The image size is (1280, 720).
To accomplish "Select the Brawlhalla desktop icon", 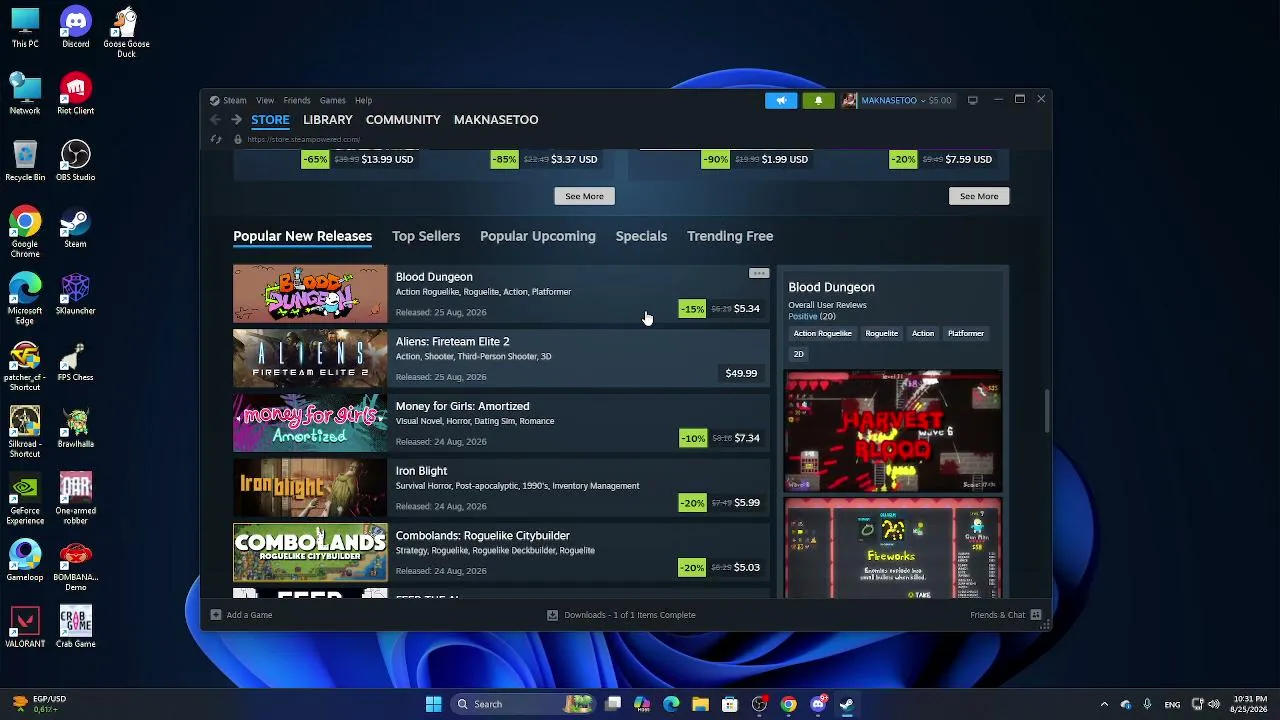I will click(x=75, y=427).
